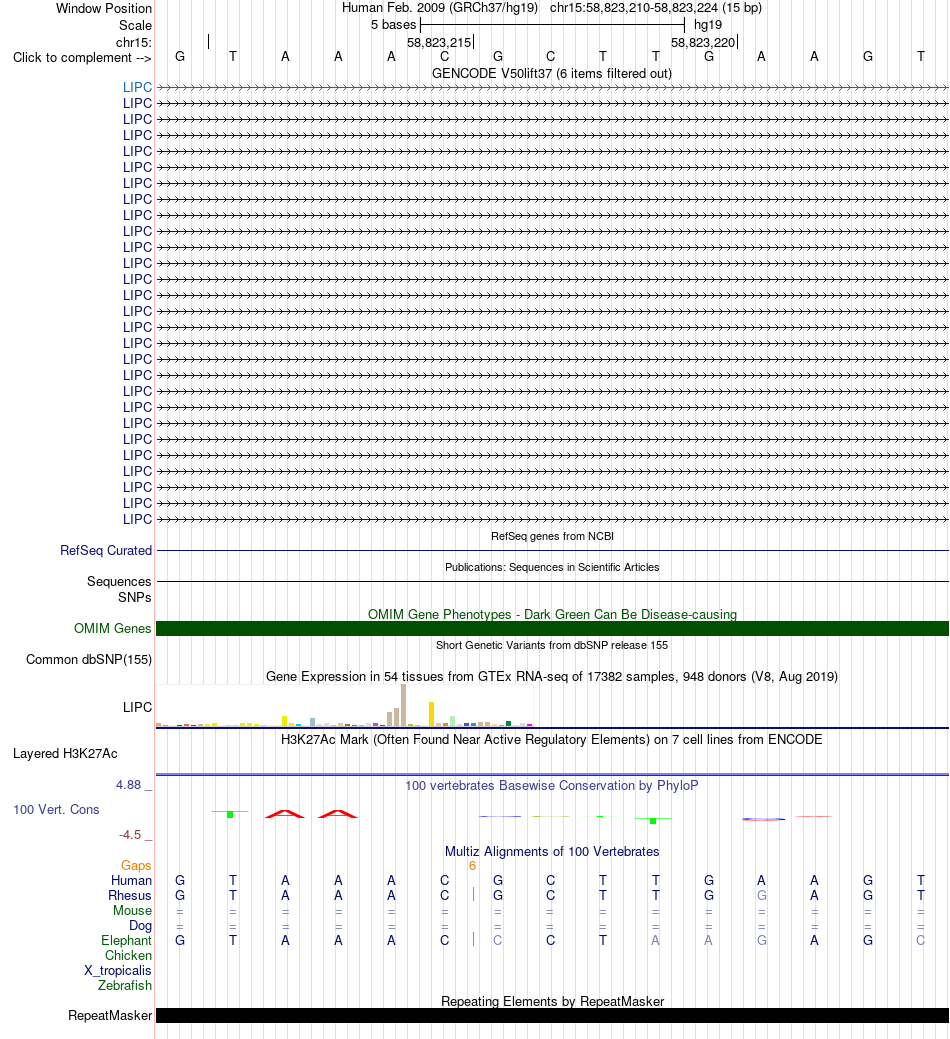
Task: Open GENCODE V50lift37 track title
Action: pos(552,74)
